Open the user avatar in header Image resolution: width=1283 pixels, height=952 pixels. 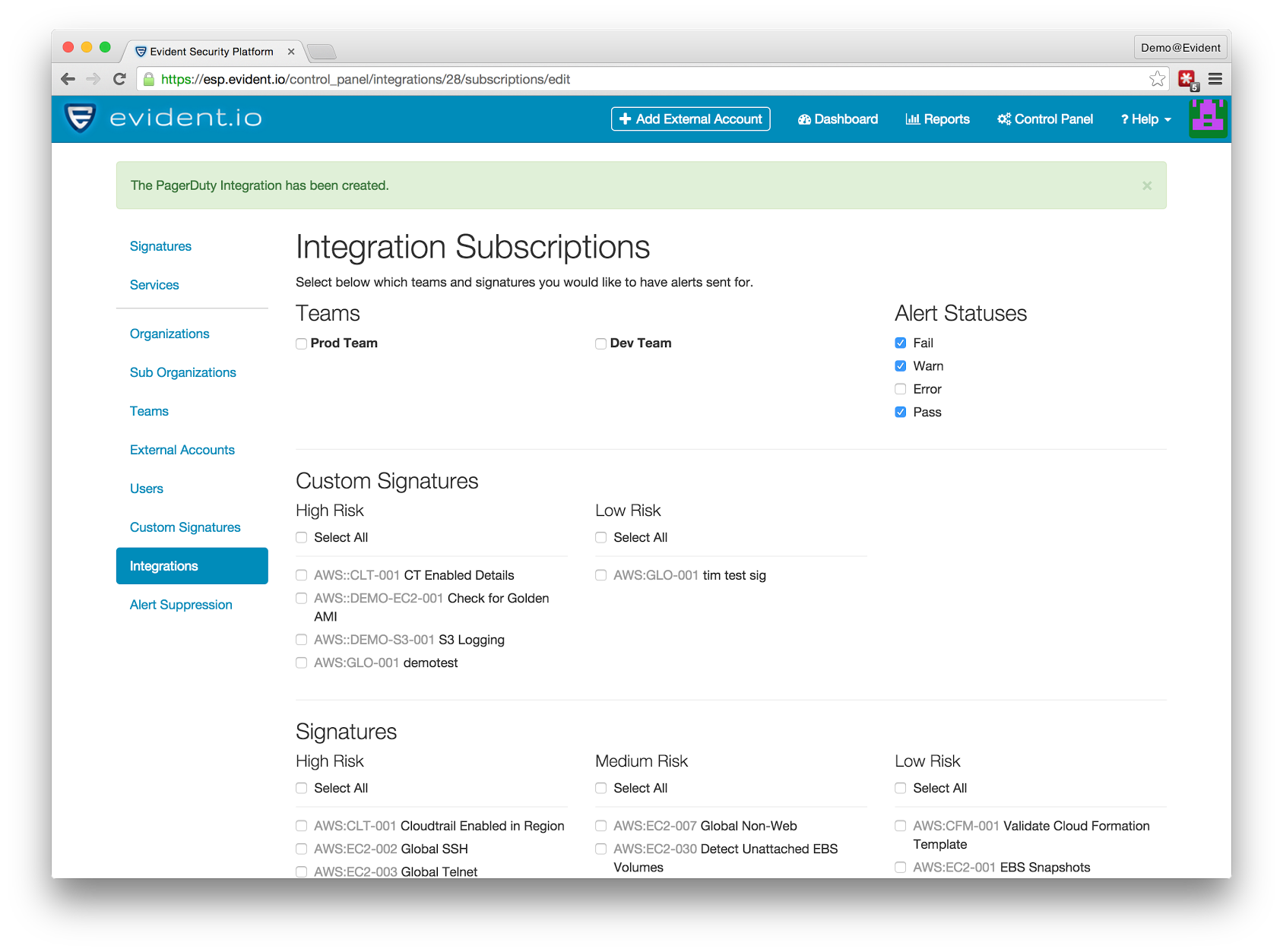coord(1208,119)
